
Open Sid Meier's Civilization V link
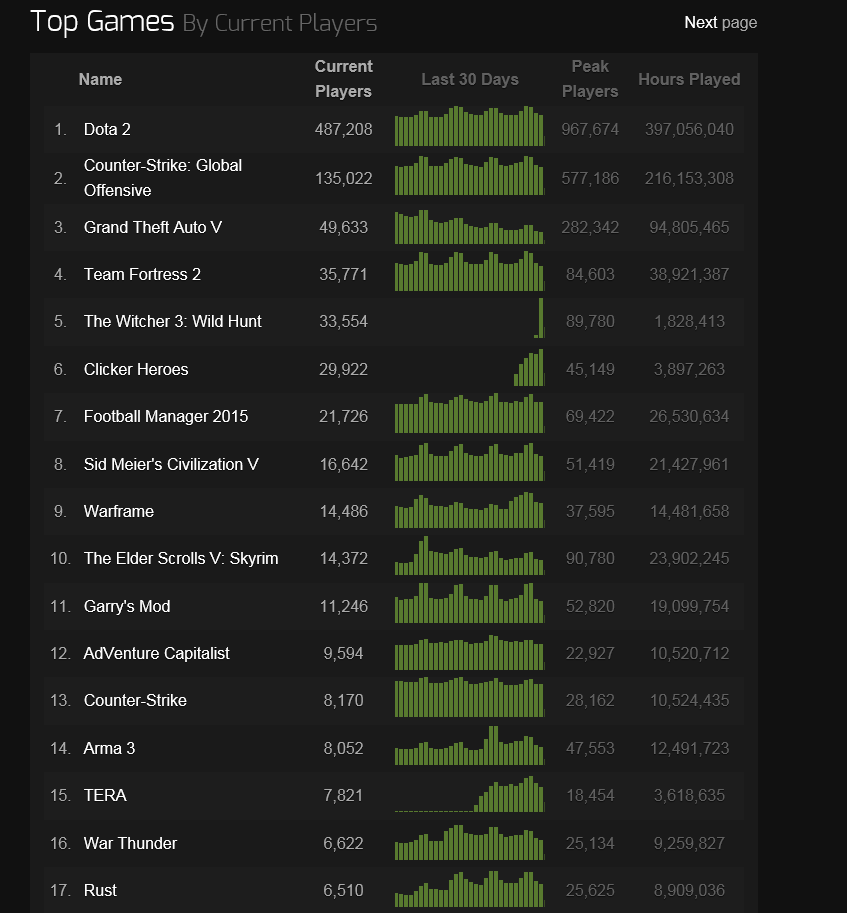tap(171, 464)
